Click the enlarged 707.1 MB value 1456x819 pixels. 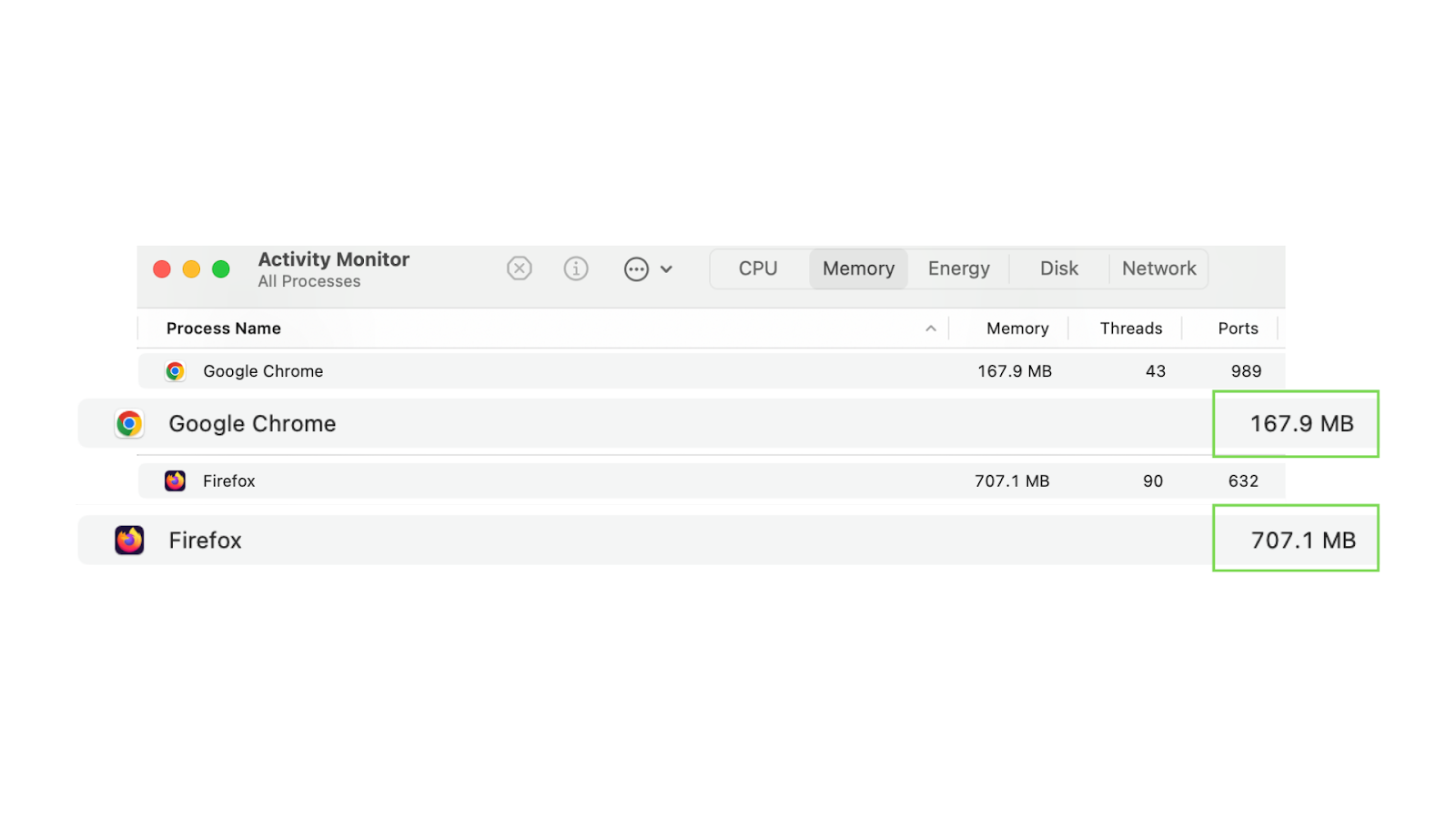click(x=1303, y=541)
